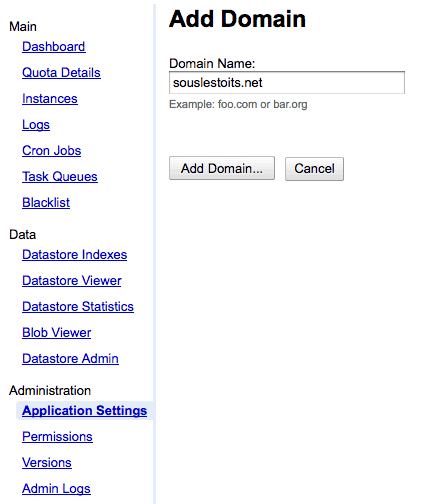
Task: Select Application Settings in Administration
Action: coord(84,411)
